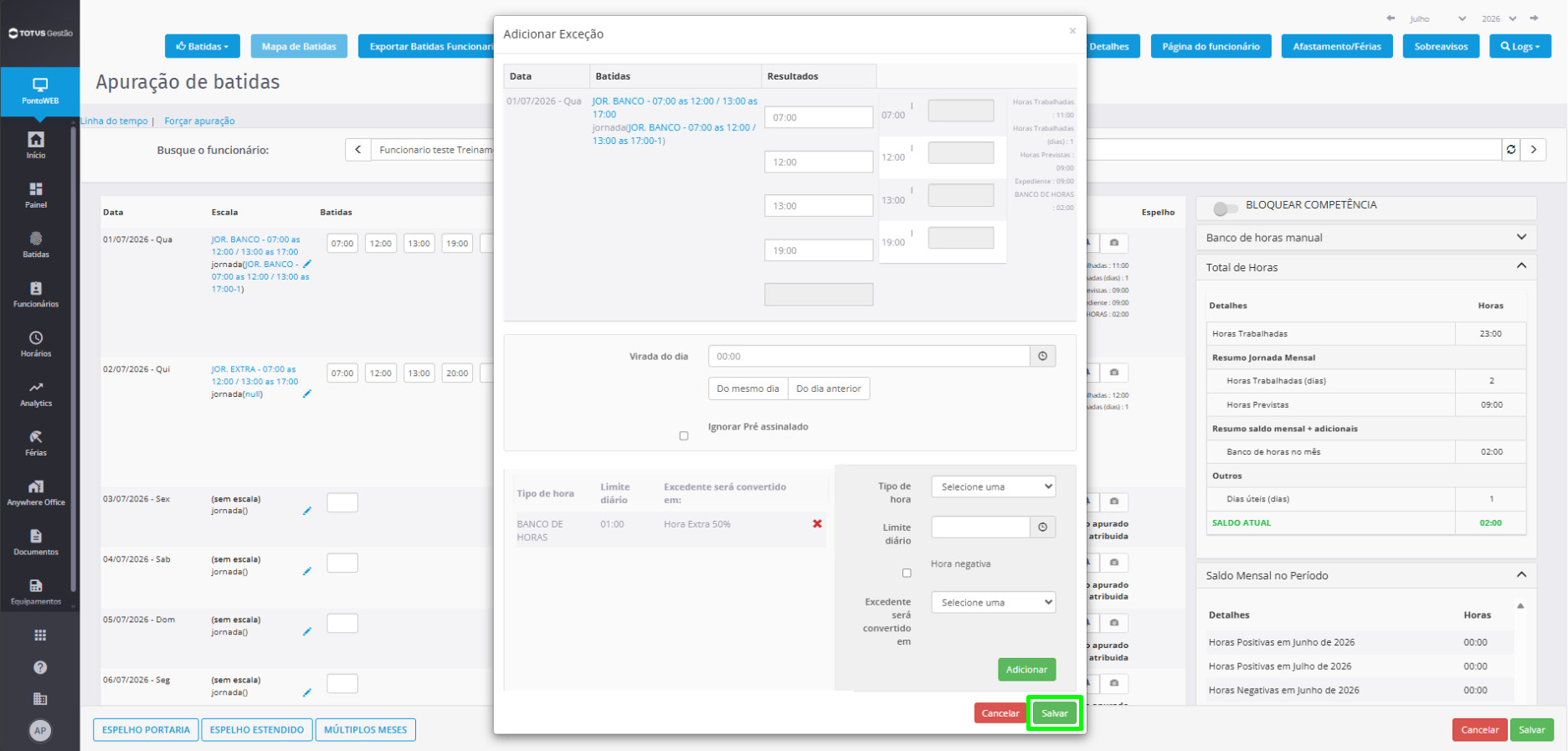
Task: Open the Tipo de hora dropdown
Action: 994,486
